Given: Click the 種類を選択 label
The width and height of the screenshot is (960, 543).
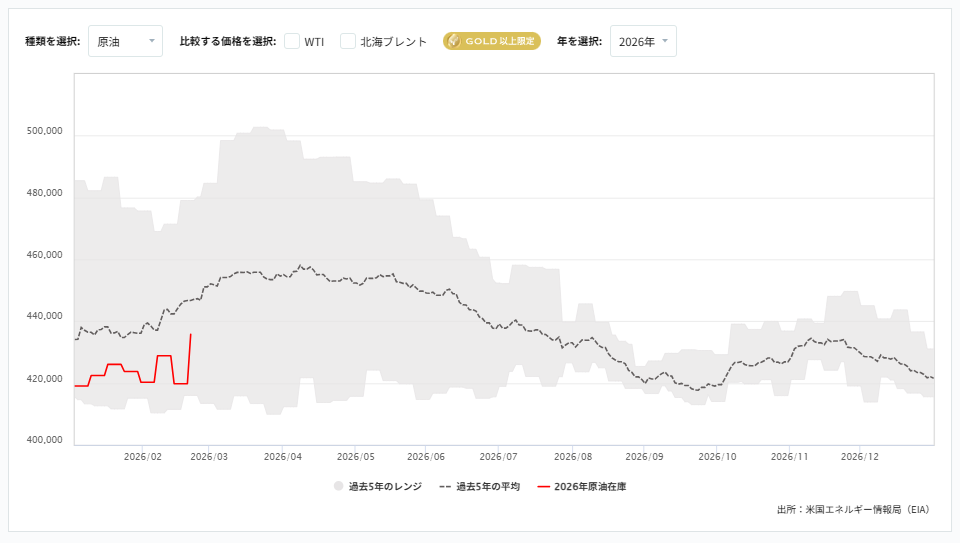Looking at the screenshot, I should tap(53, 41).
